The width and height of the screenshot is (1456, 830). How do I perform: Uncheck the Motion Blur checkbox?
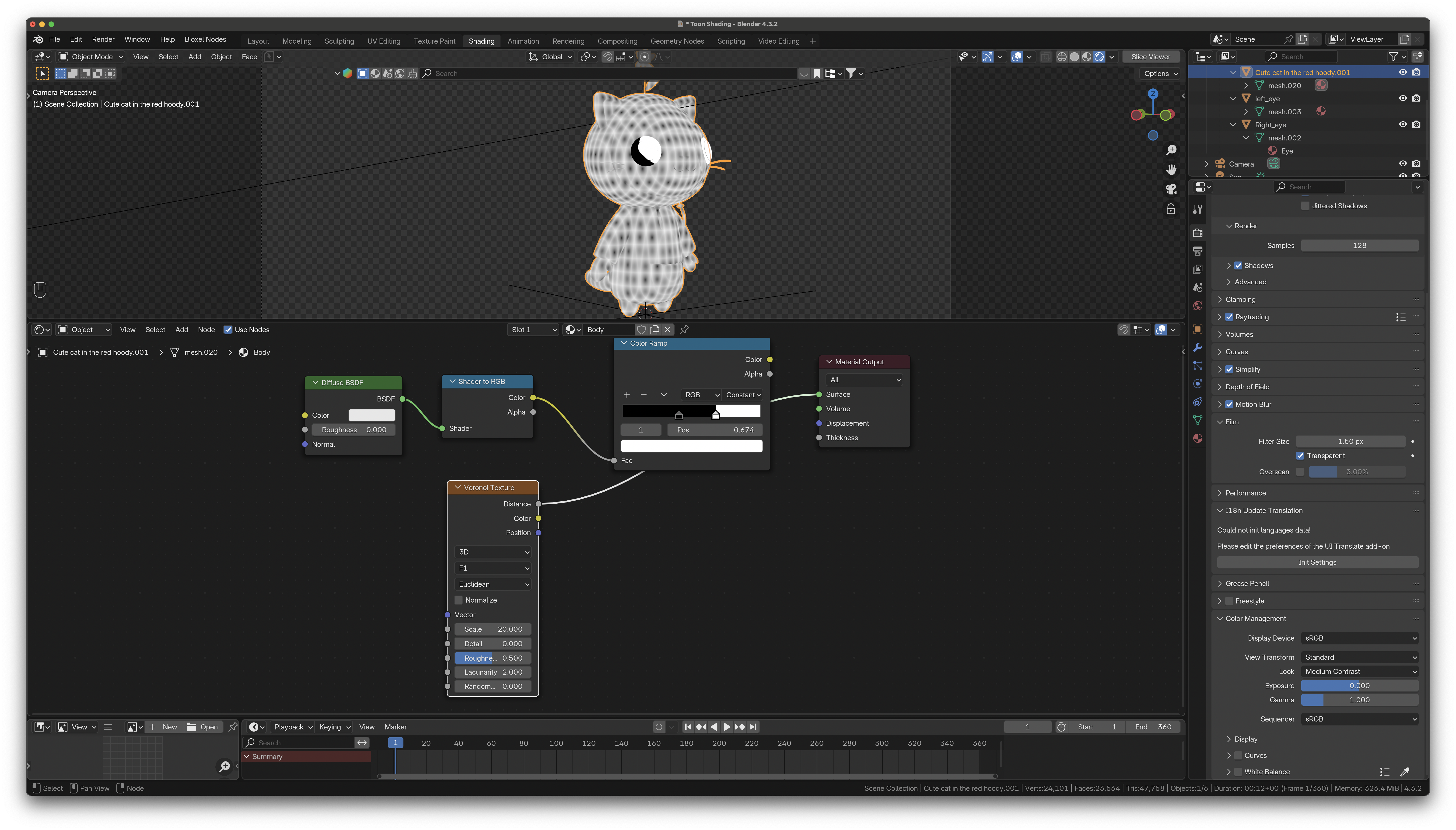[x=1229, y=404]
